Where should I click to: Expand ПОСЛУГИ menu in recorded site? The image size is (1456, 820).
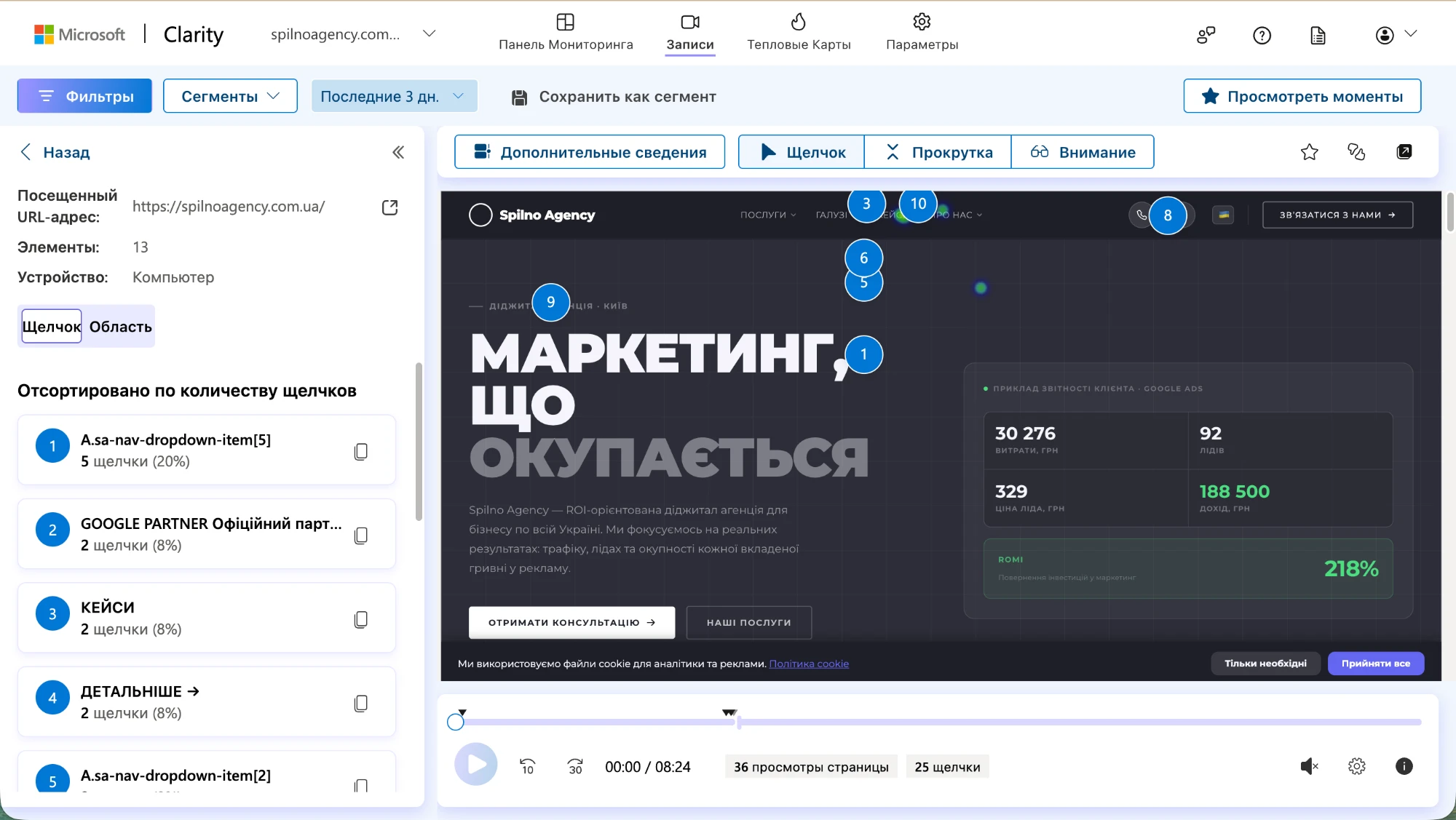[768, 215]
